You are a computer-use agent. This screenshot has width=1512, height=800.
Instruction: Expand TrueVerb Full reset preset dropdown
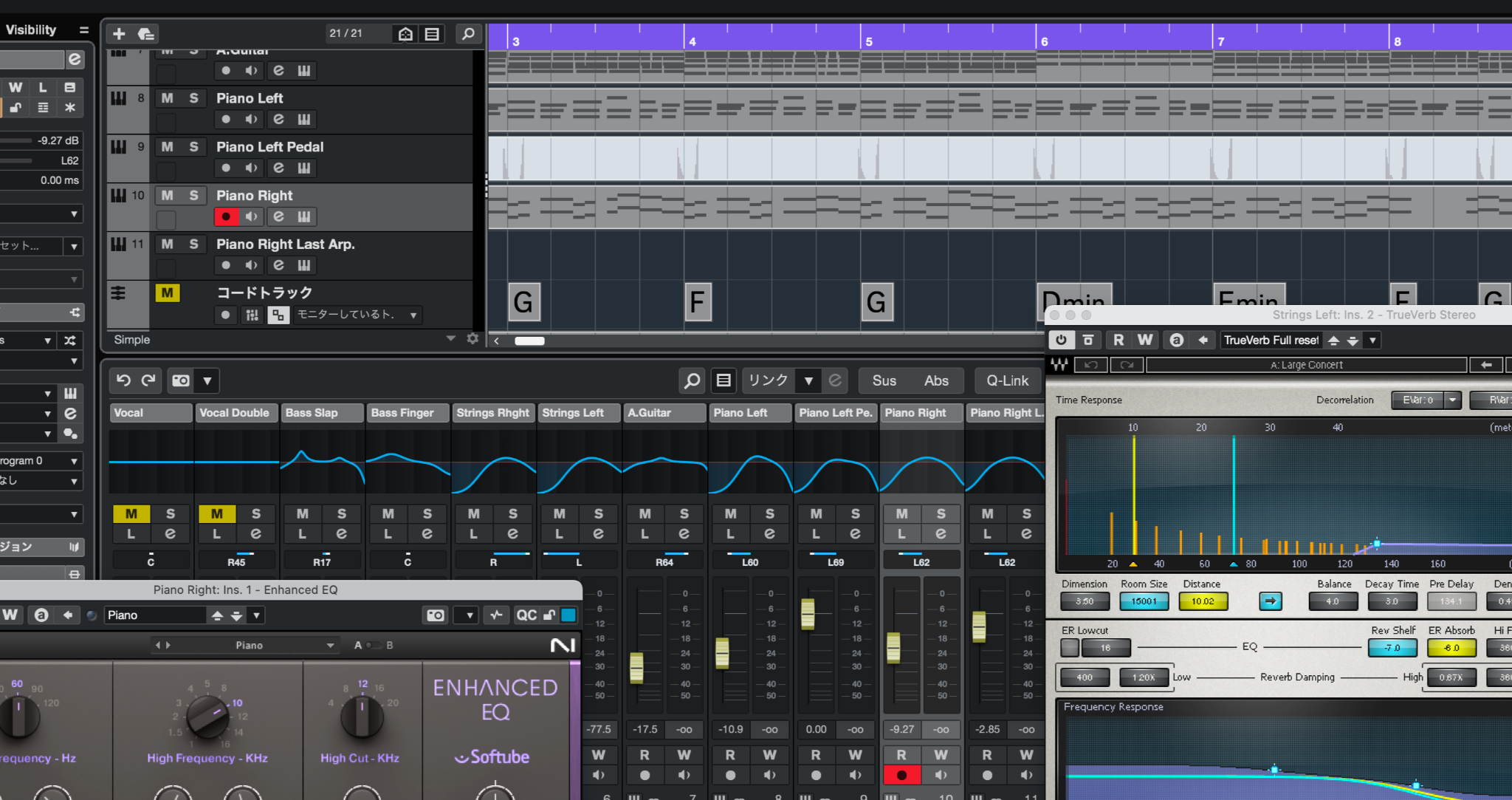point(1372,341)
